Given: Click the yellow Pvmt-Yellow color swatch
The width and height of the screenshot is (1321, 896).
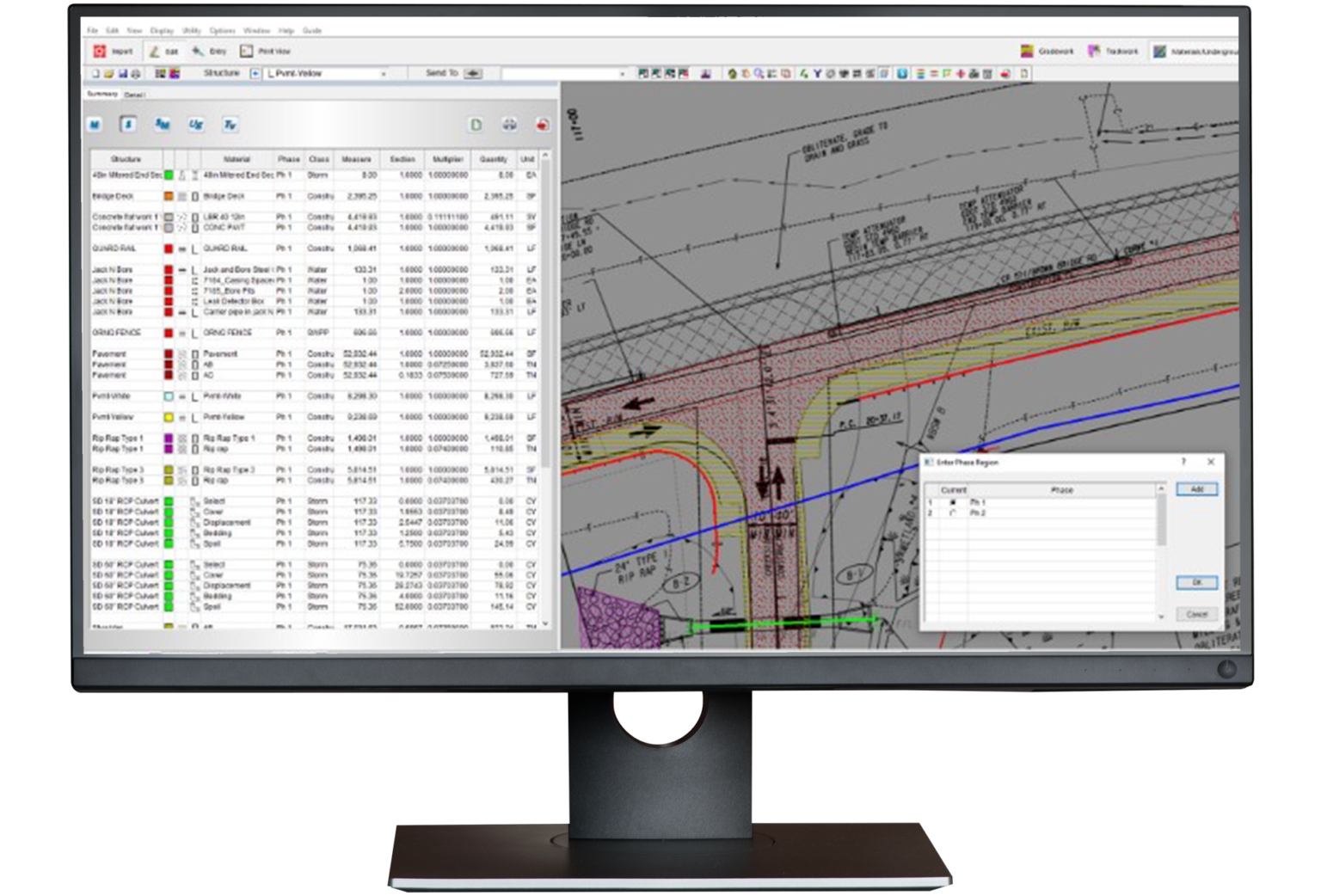Looking at the screenshot, I should click(168, 416).
